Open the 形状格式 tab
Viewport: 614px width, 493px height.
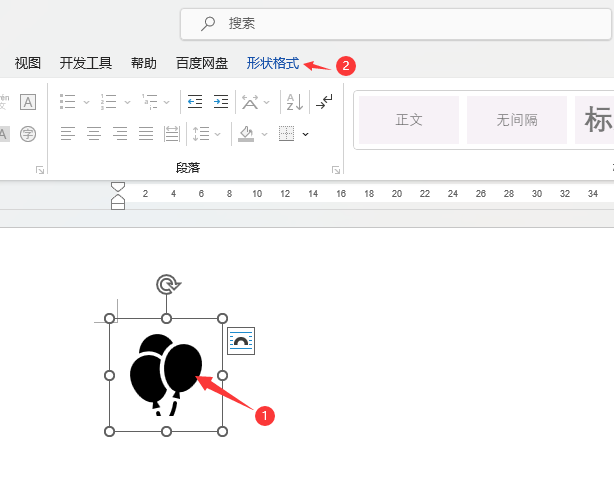[x=273, y=63]
